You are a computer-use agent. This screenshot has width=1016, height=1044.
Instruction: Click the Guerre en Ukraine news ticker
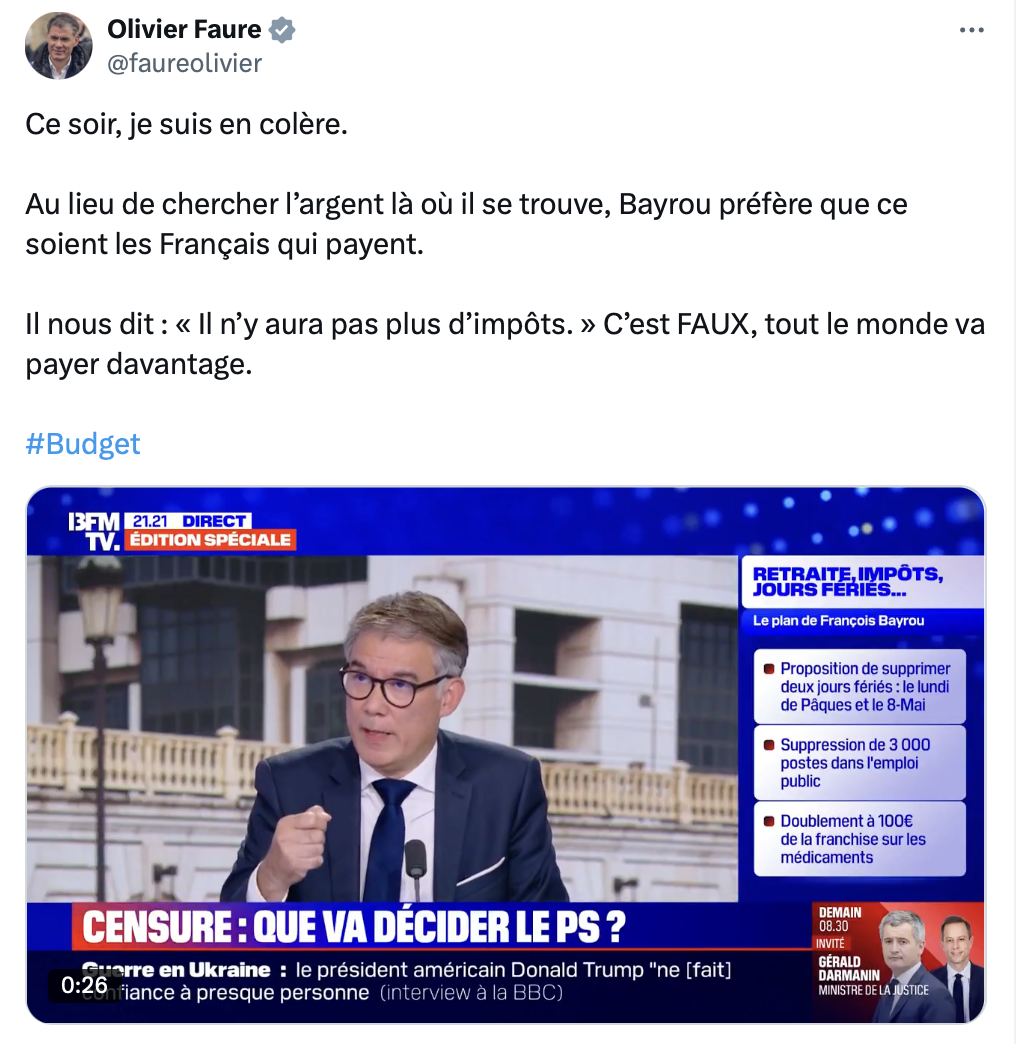click(406, 981)
